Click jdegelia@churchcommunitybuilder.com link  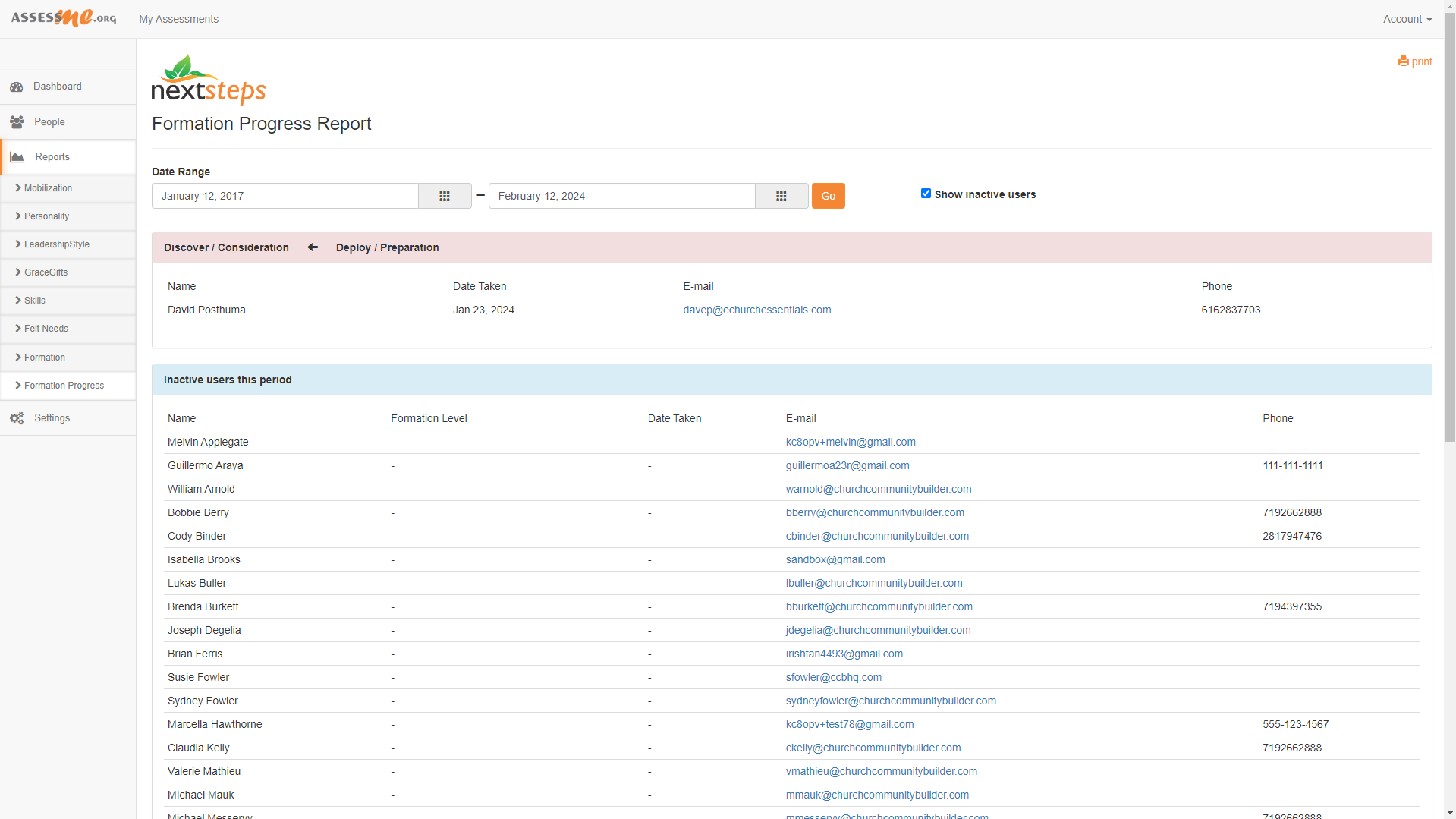coord(879,630)
